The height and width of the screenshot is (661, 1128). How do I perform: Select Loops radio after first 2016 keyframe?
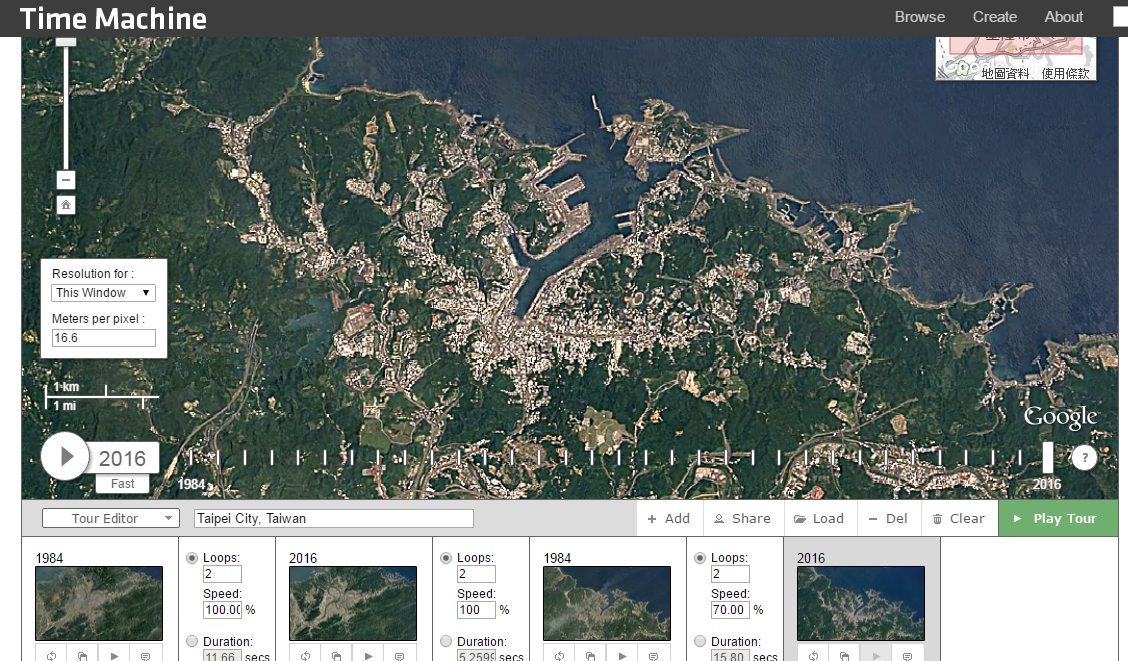tap(446, 557)
